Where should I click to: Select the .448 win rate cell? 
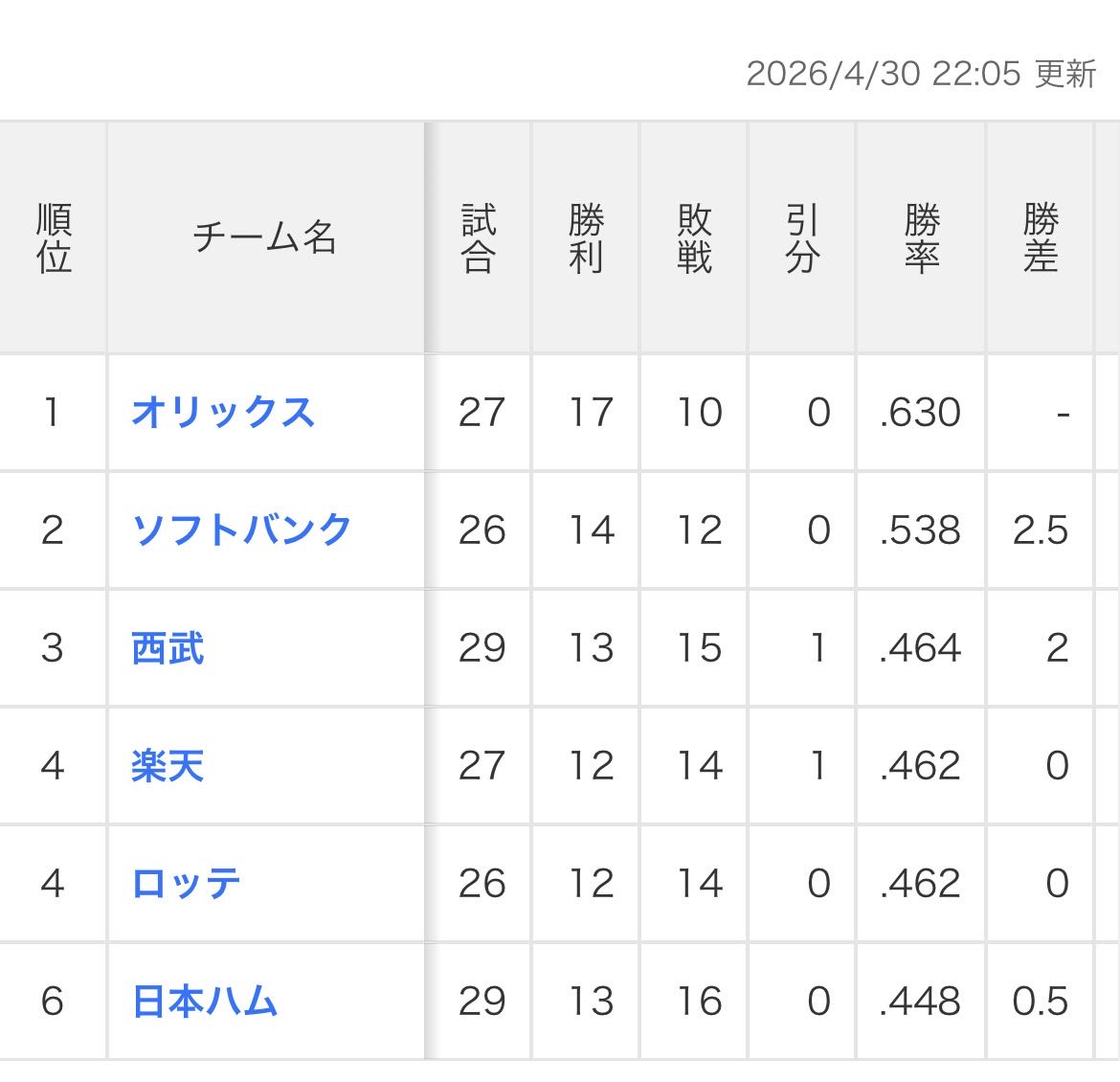920,1002
